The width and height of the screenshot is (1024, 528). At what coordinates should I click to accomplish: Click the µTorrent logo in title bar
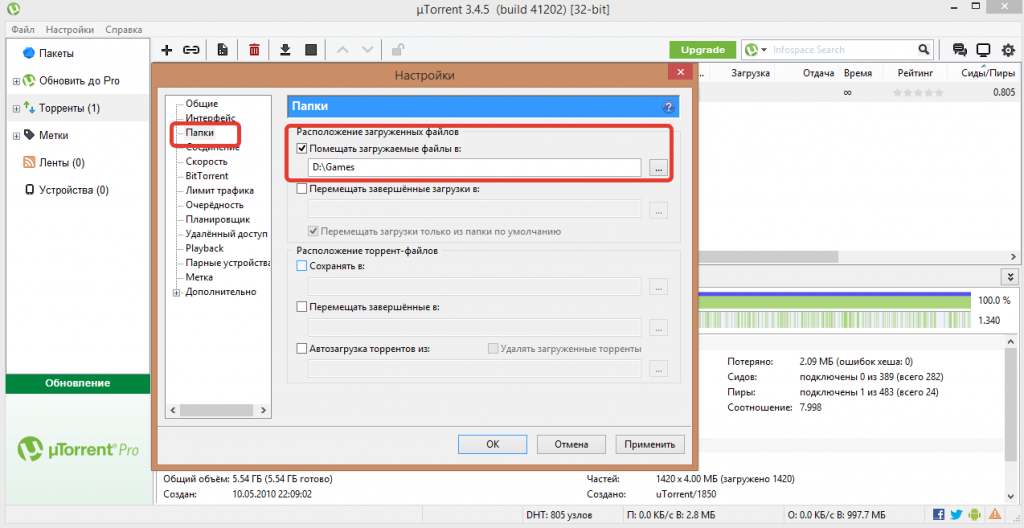coord(12,9)
